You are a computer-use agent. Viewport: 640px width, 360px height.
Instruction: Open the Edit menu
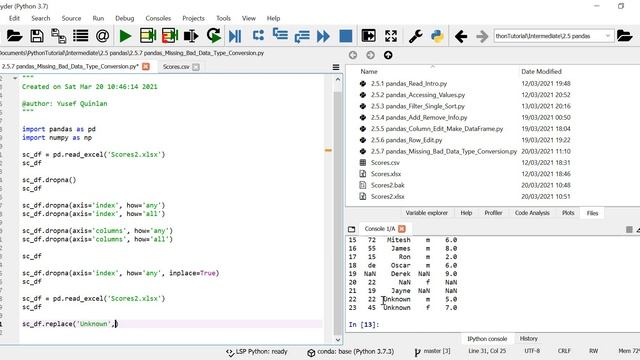[x=14, y=18]
